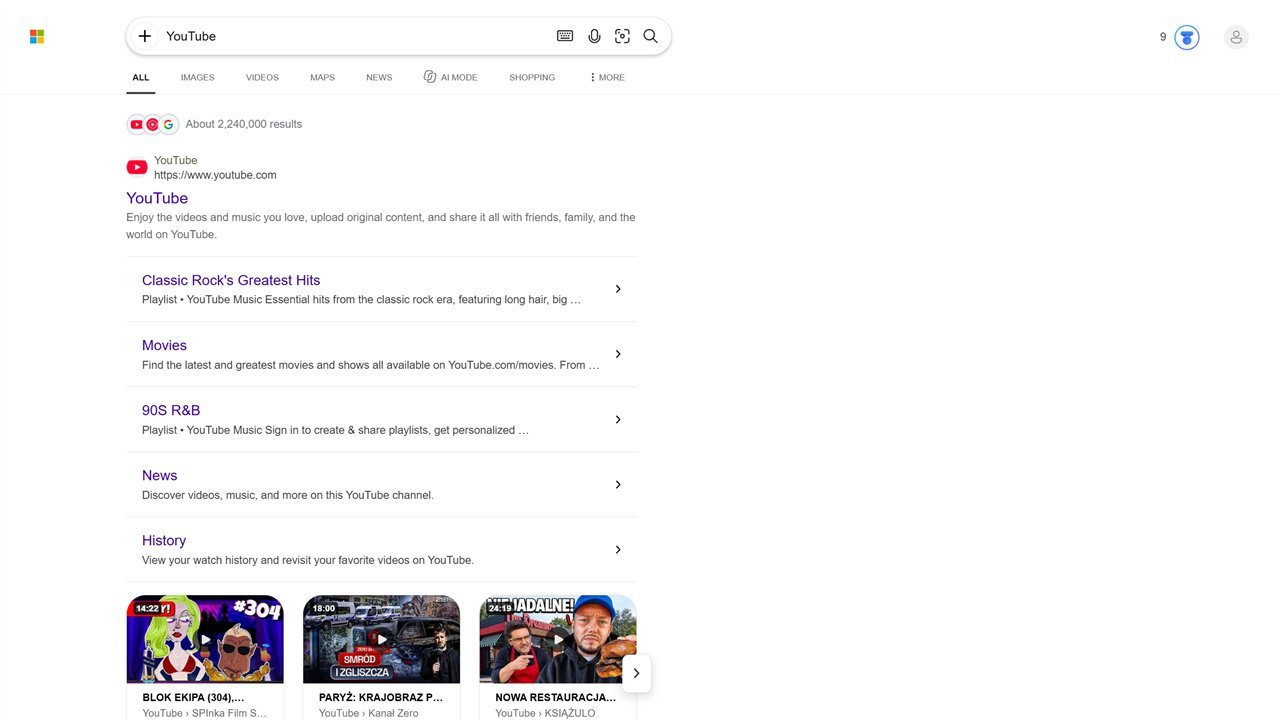The height and width of the screenshot is (720, 1280).
Task: Expand Classic Rock's Greatest Hits chevron
Action: pos(618,289)
